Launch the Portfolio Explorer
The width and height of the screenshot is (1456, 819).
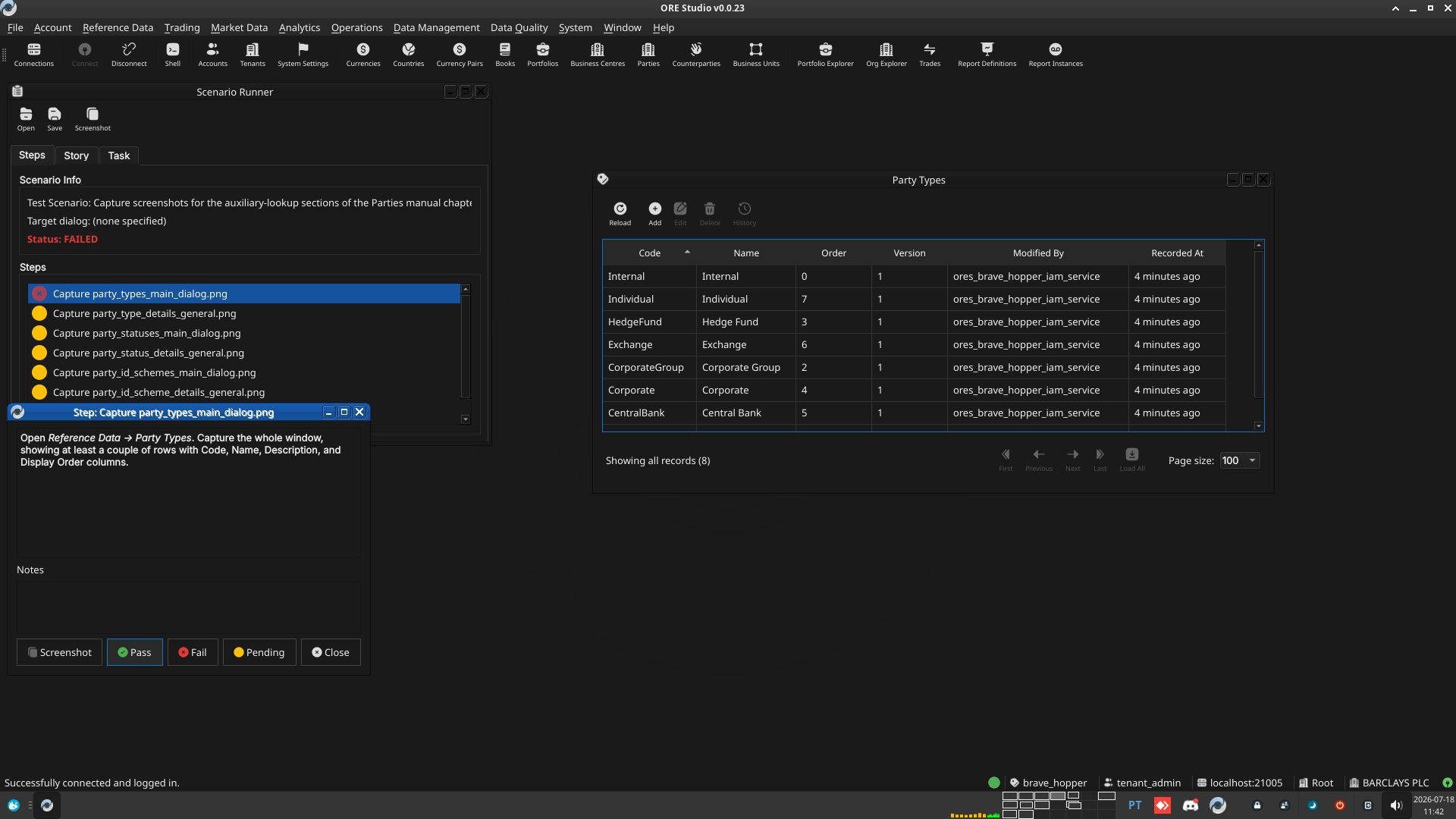click(x=825, y=54)
